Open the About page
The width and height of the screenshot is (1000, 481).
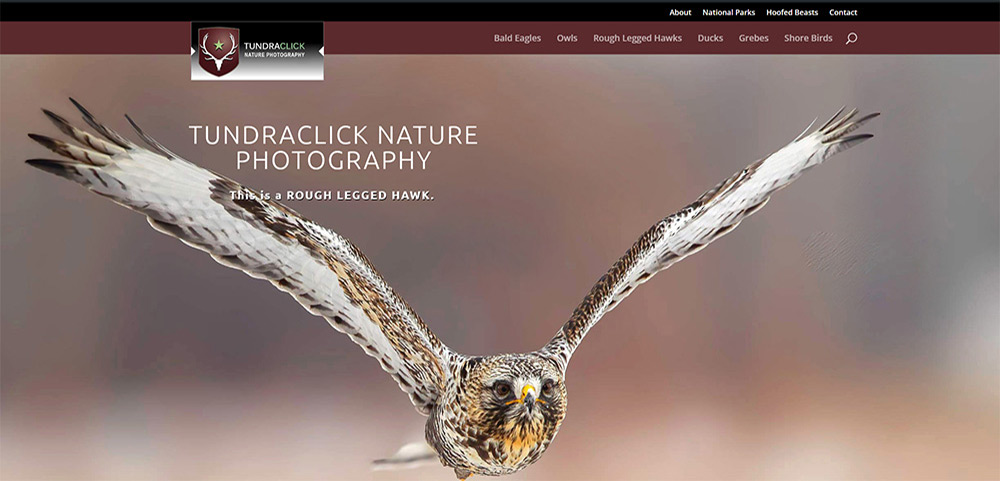(x=680, y=13)
